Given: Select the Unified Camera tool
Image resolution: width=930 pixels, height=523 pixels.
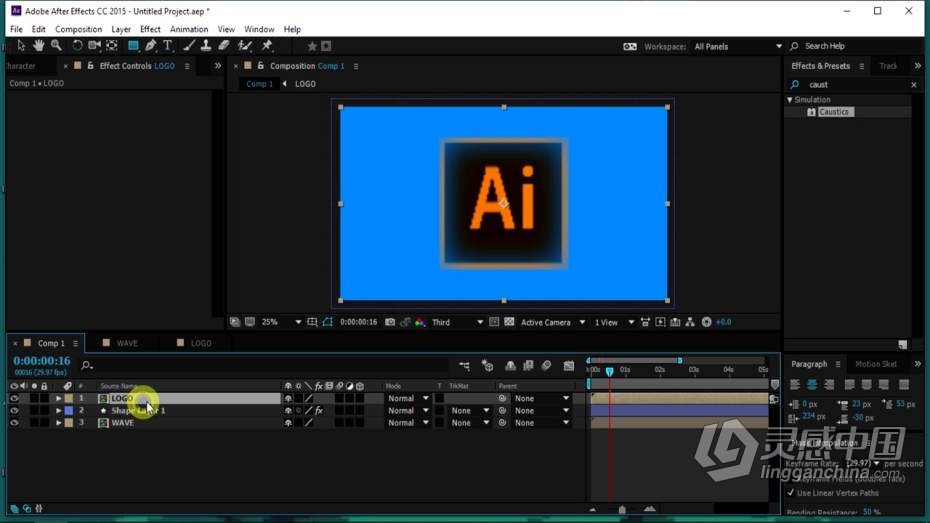Looking at the screenshot, I should click(x=94, y=46).
